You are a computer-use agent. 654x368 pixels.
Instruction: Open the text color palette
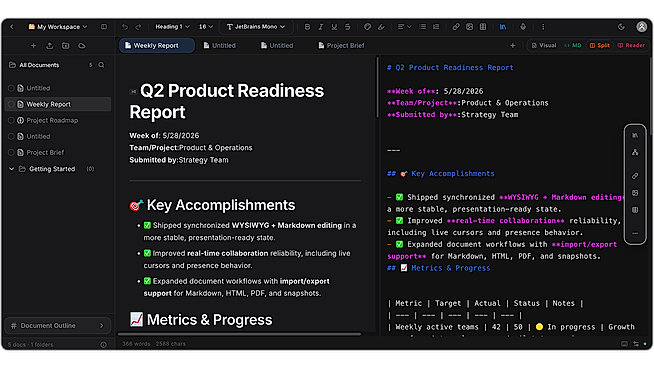[x=367, y=27]
